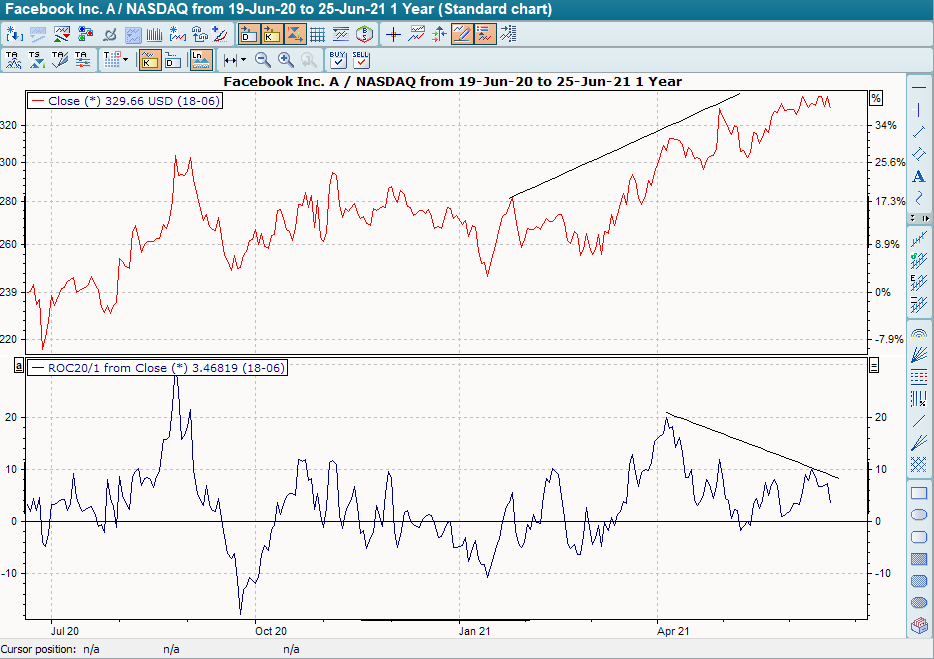Screen dimensions: 934x659
Task: Open the T period selector dropdown
Action: pos(125,59)
